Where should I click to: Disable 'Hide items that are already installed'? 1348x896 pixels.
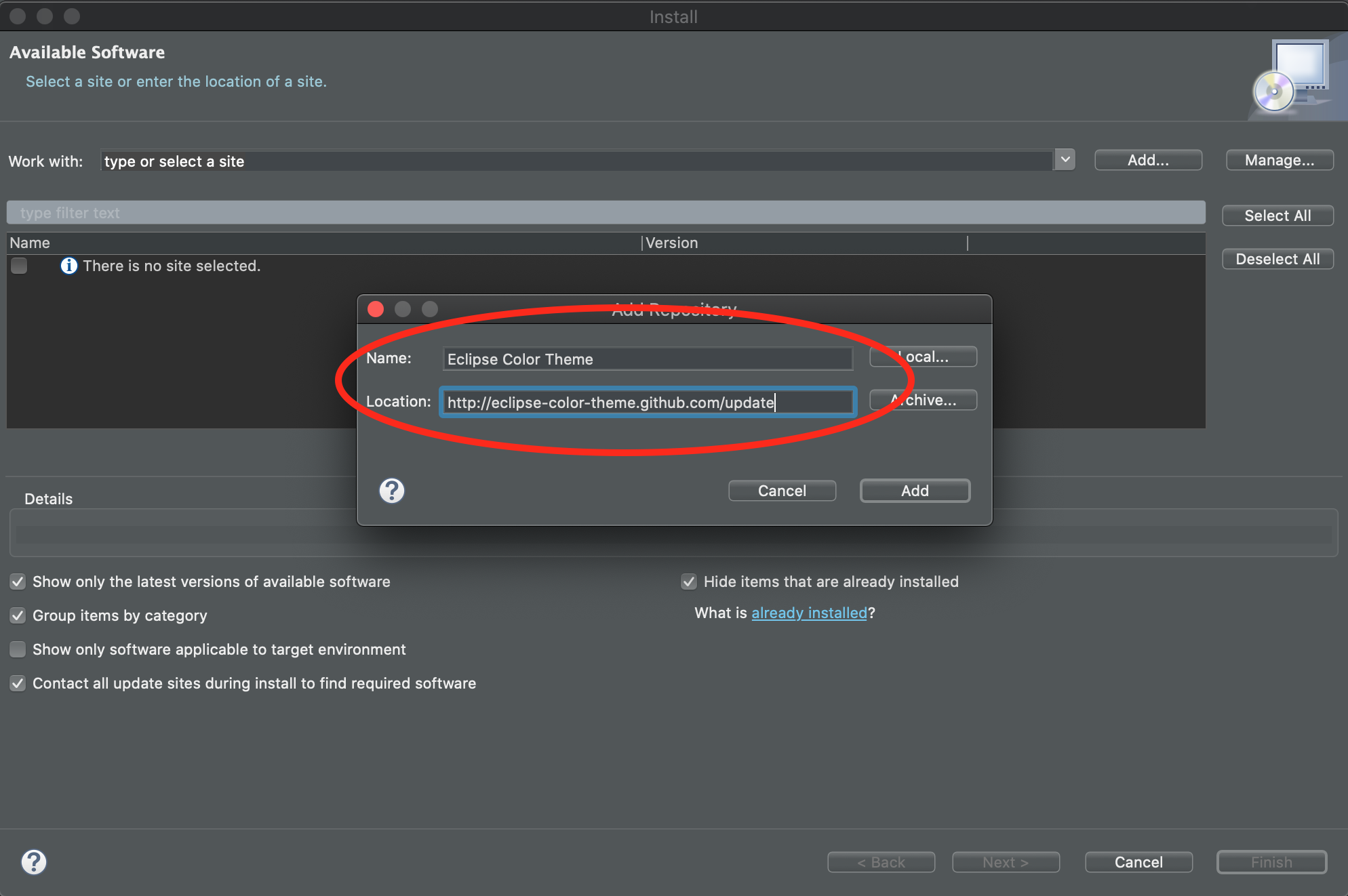689,582
